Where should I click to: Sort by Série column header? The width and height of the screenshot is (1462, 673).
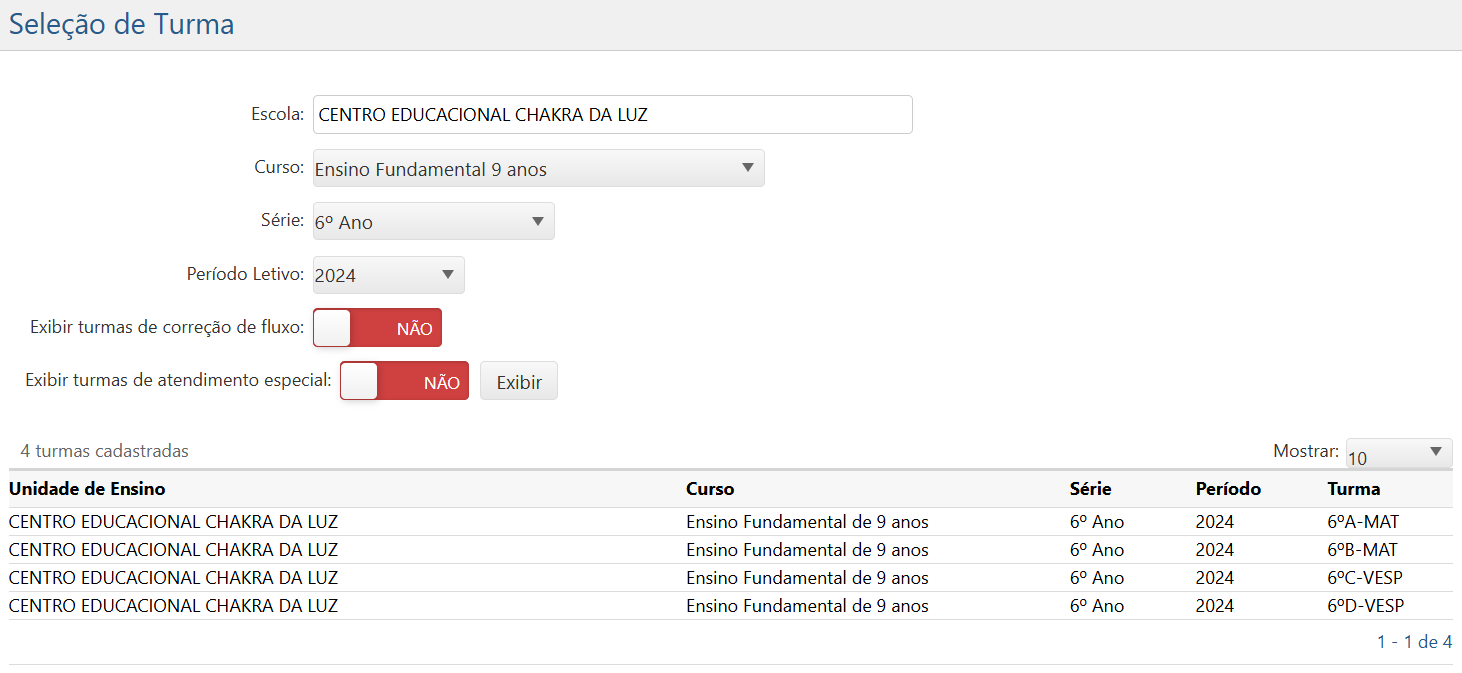pos(1090,489)
